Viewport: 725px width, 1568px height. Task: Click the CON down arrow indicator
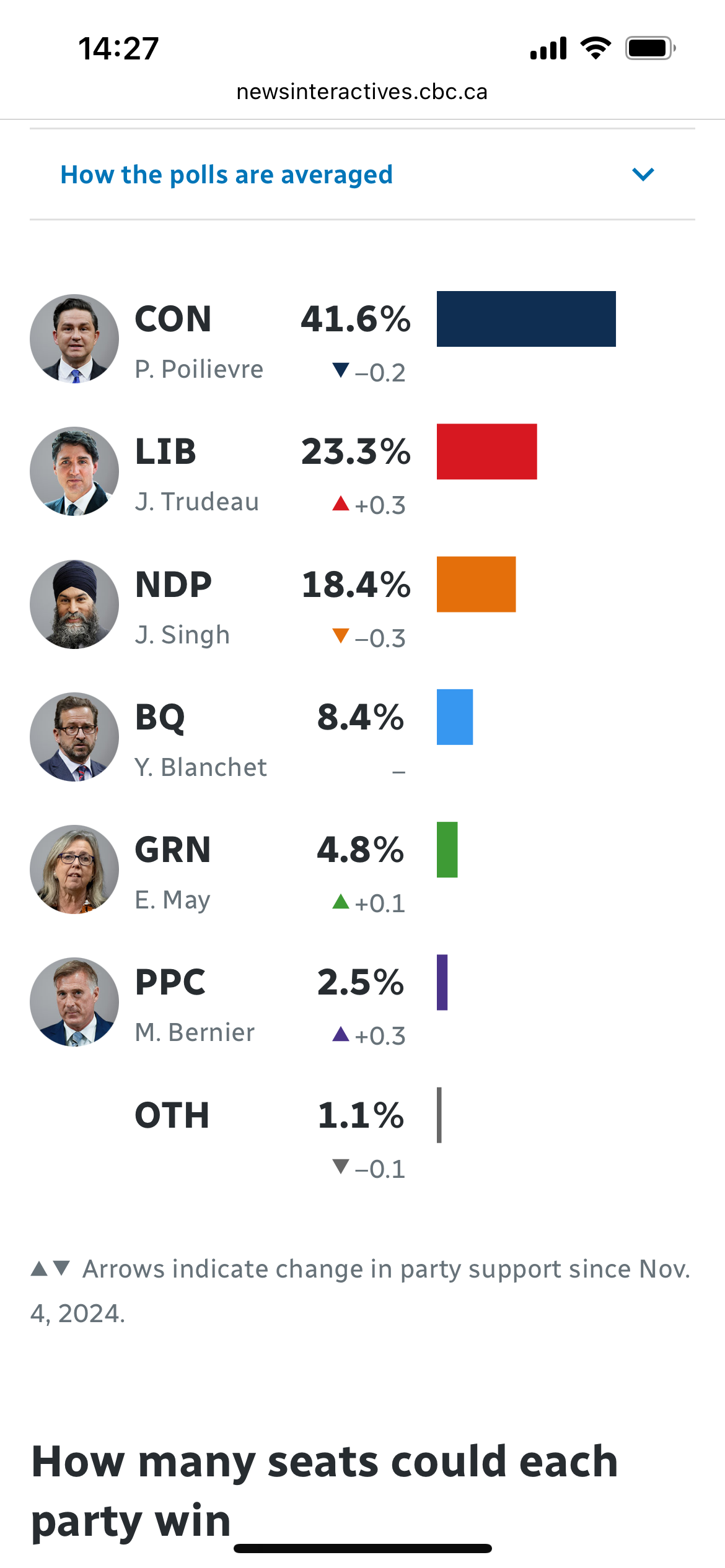click(x=341, y=370)
